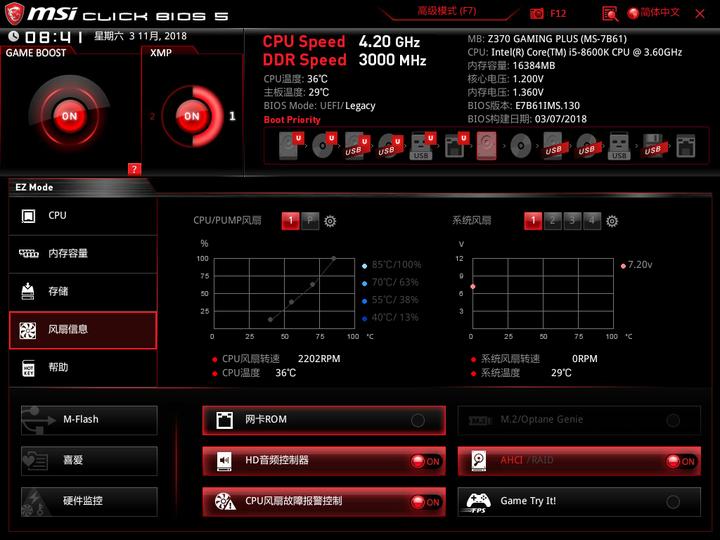Click the hotkey help icon in sidebar
720x540 pixels.
pyautogui.click(x=28, y=368)
